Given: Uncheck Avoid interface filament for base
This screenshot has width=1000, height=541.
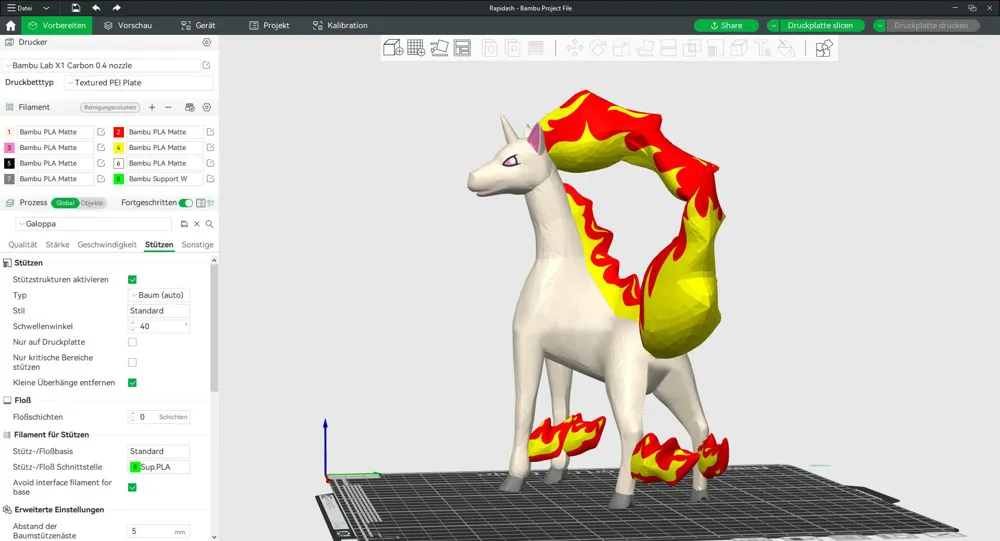Looking at the screenshot, I should (x=132, y=487).
